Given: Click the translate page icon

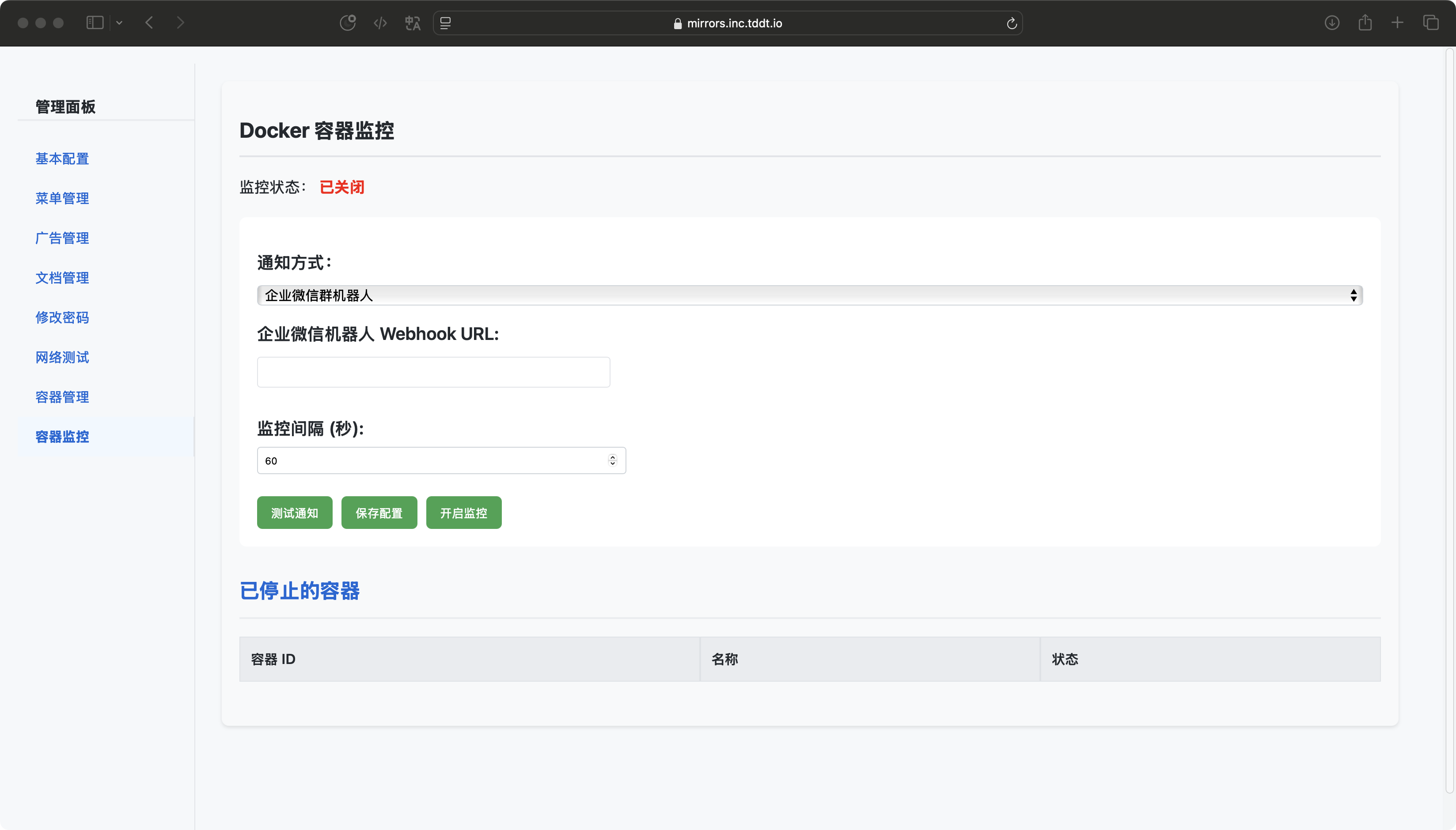Looking at the screenshot, I should [x=412, y=23].
